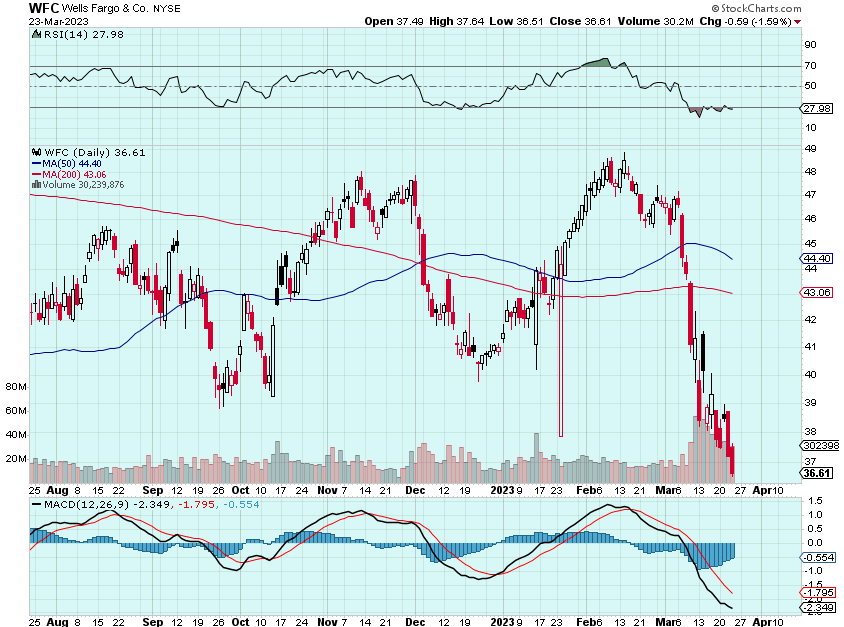Screen dimensions: 844x627
Task: Click the Open 37.49 value
Action: point(393,22)
